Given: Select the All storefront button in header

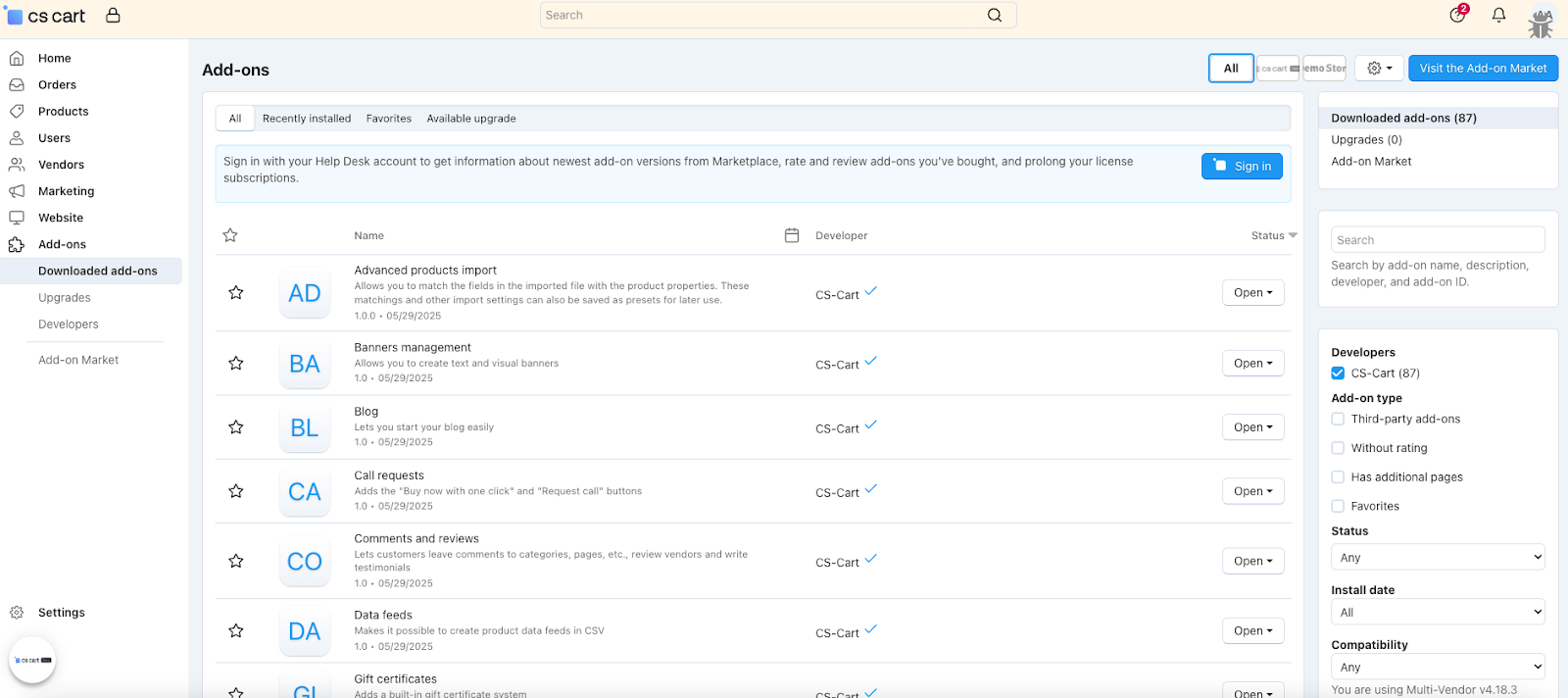Looking at the screenshot, I should coord(1231,68).
